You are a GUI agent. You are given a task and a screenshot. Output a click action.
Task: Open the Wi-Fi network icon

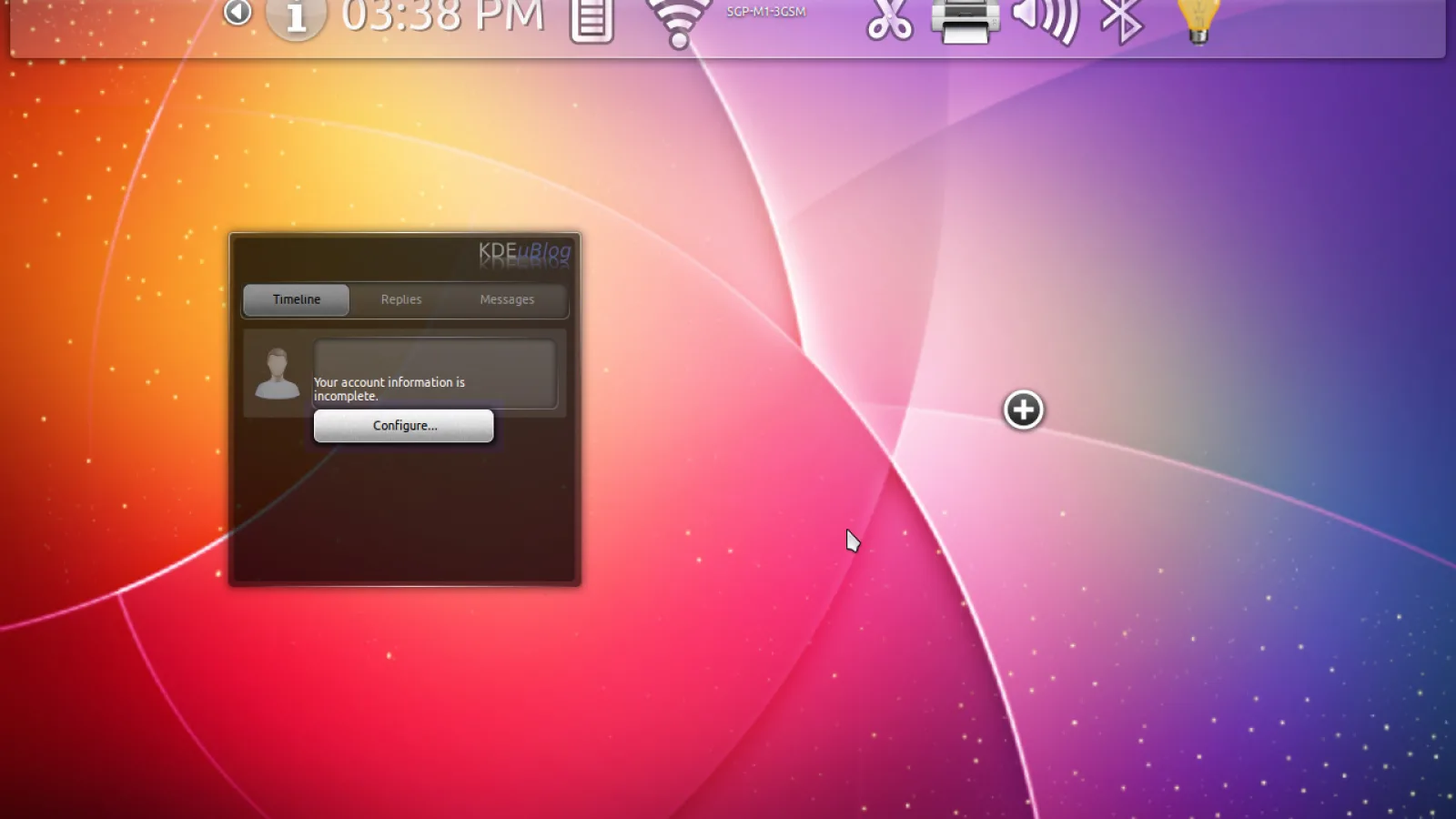679,23
